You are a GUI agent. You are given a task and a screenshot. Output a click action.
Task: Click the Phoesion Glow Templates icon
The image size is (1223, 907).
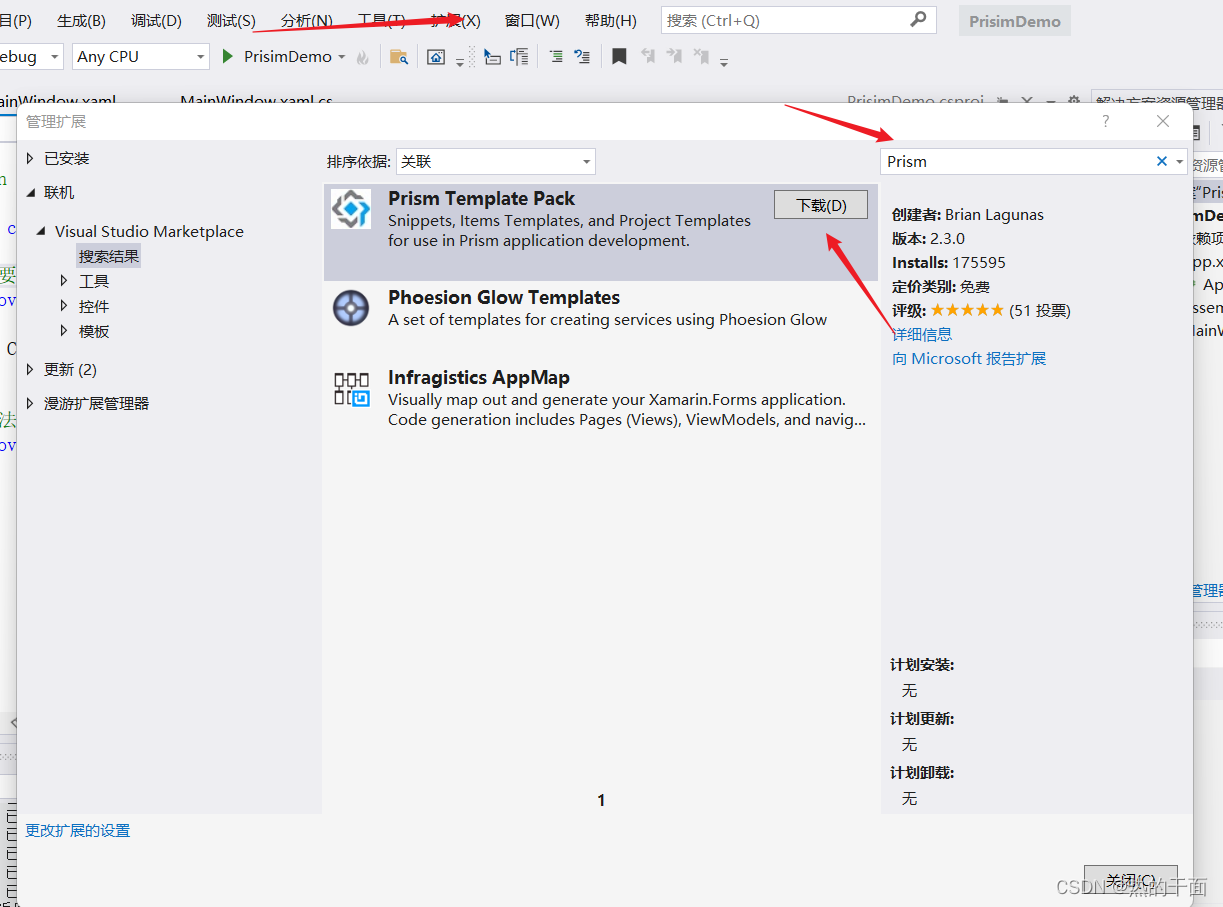point(351,308)
